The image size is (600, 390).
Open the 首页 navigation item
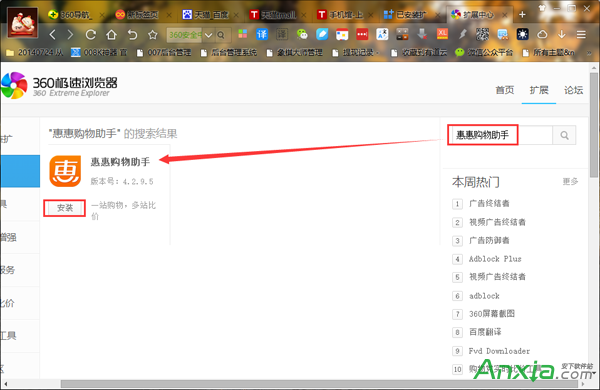(x=505, y=90)
